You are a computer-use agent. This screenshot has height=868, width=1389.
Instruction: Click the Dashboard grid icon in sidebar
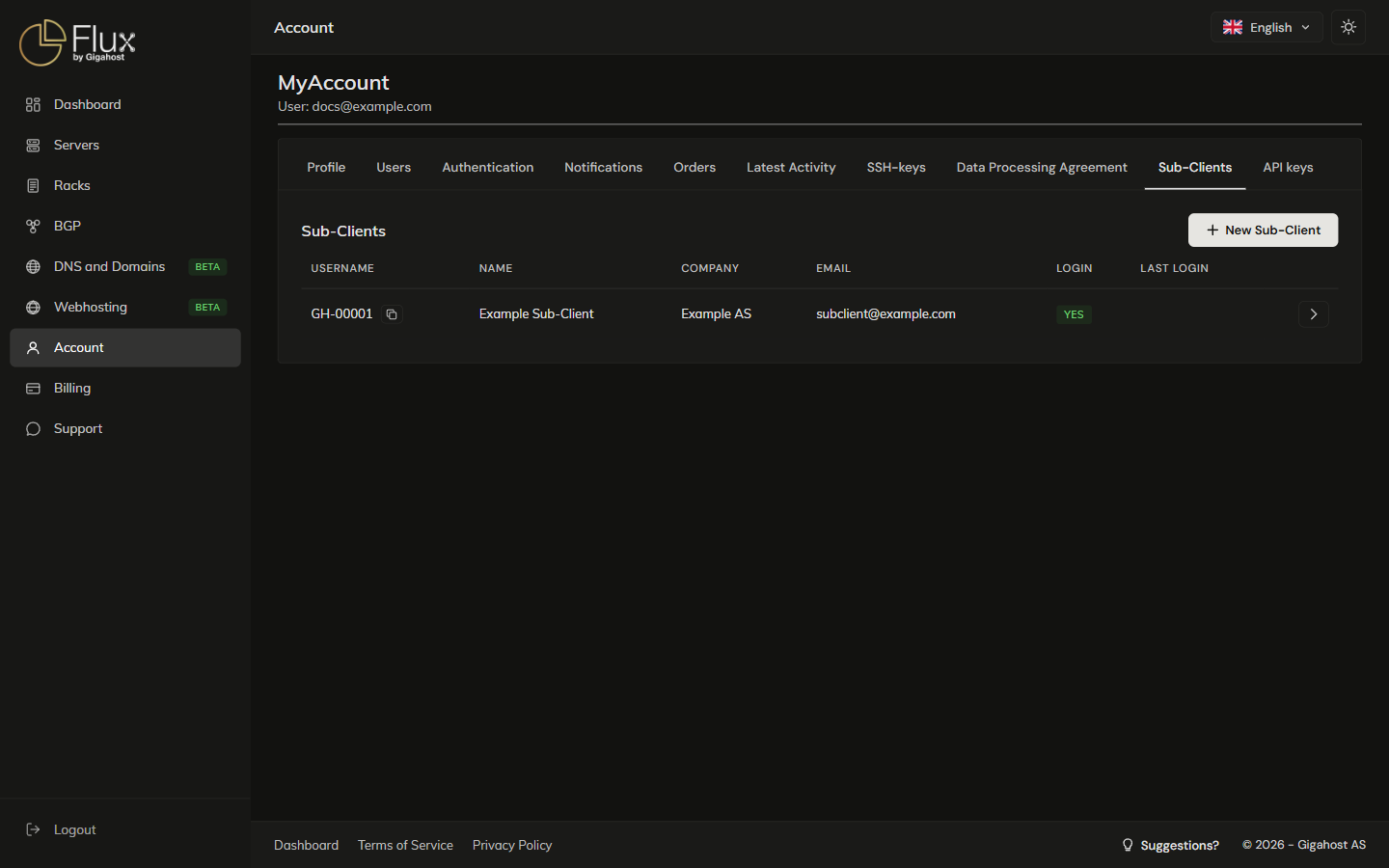[33, 105]
